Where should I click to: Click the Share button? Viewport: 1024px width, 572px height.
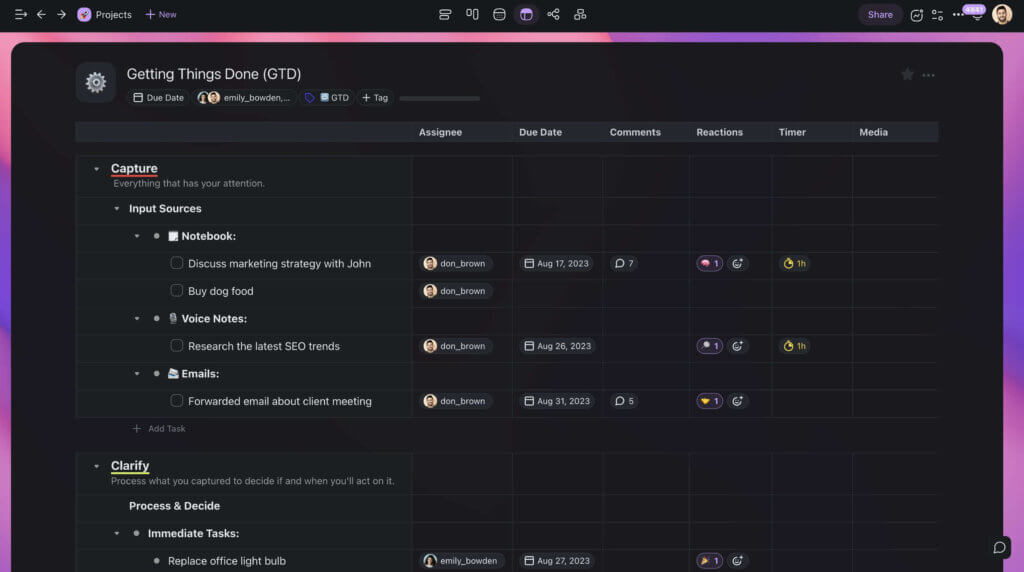click(880, 14)
